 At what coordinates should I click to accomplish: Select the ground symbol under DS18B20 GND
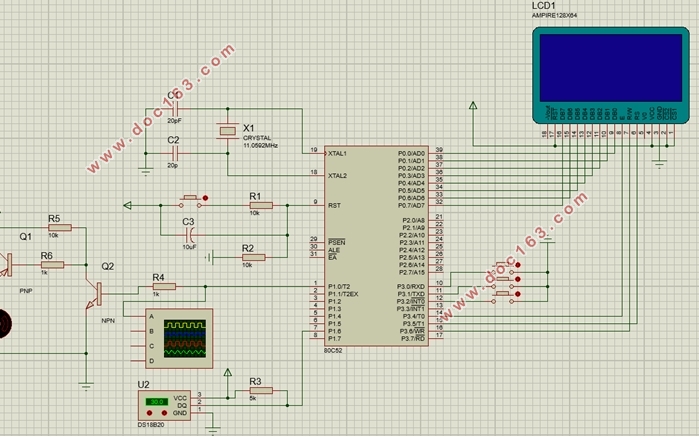coord(213,431)
